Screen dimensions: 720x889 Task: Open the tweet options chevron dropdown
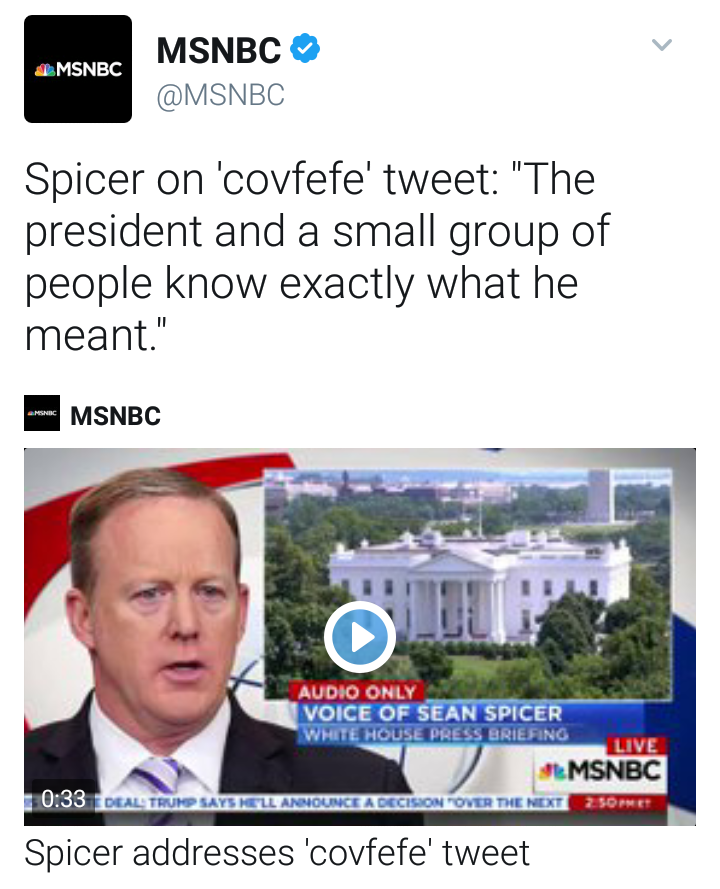[661, 45]
